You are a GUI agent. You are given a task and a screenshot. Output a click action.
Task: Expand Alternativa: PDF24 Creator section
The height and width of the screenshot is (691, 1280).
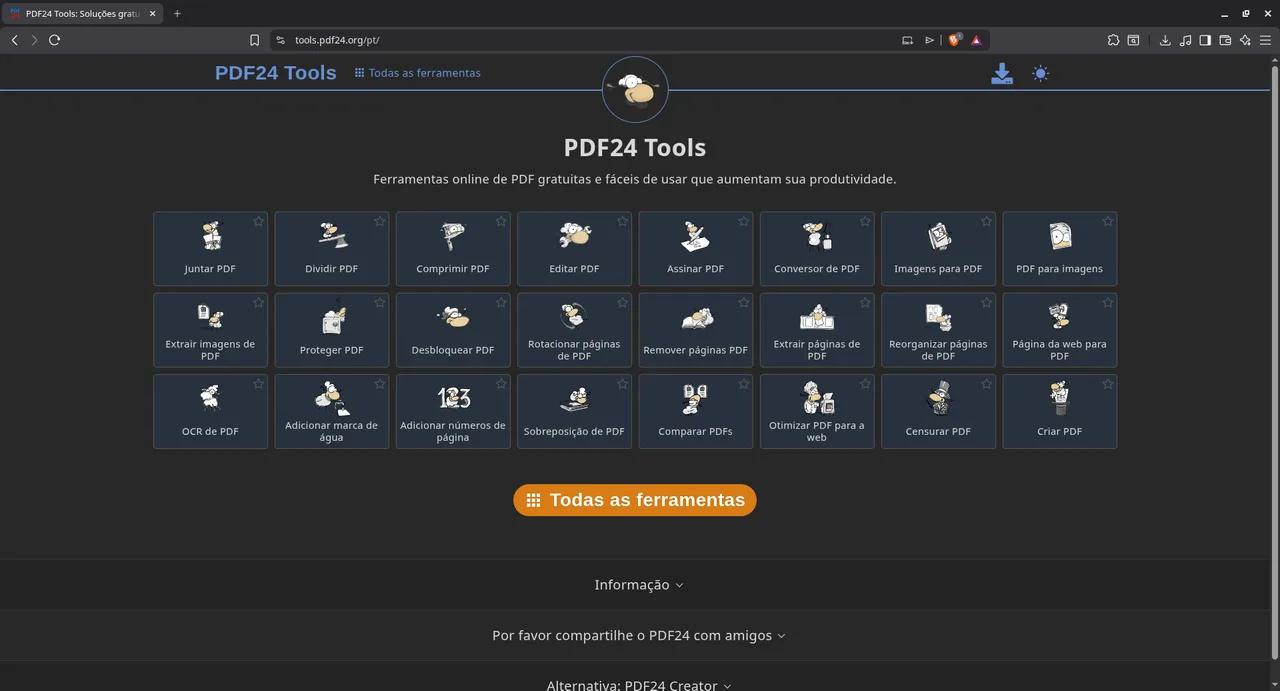[639, 685]
